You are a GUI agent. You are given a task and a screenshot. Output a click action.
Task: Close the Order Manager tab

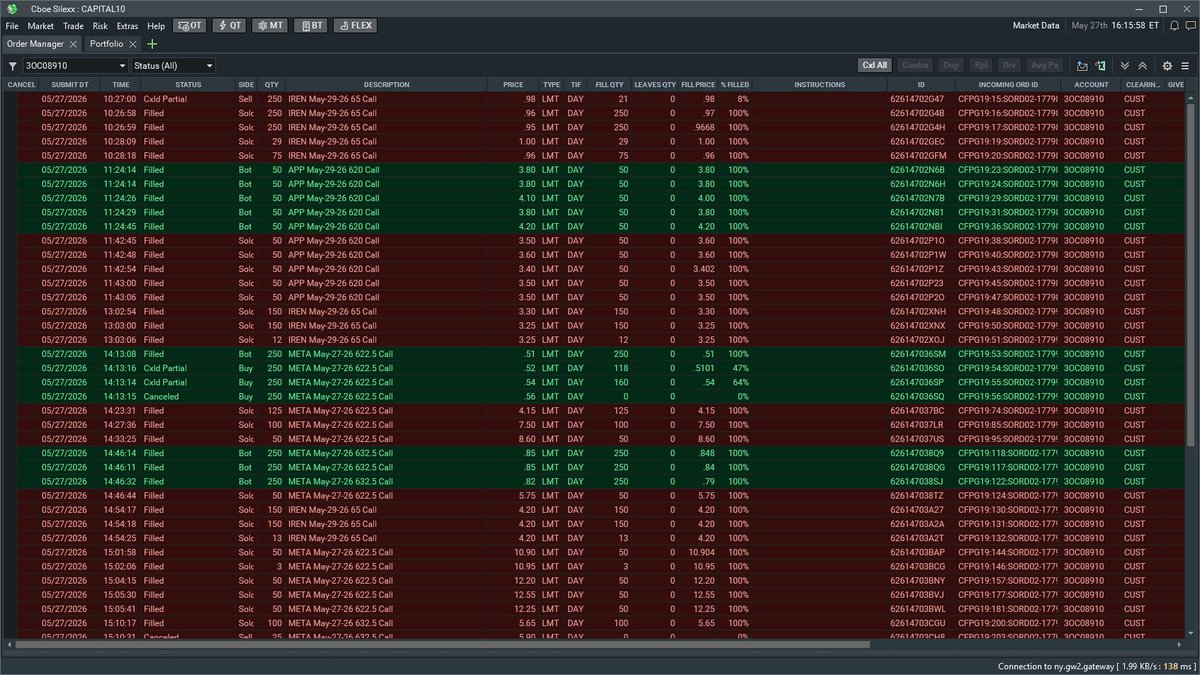(x=74, y=44)
